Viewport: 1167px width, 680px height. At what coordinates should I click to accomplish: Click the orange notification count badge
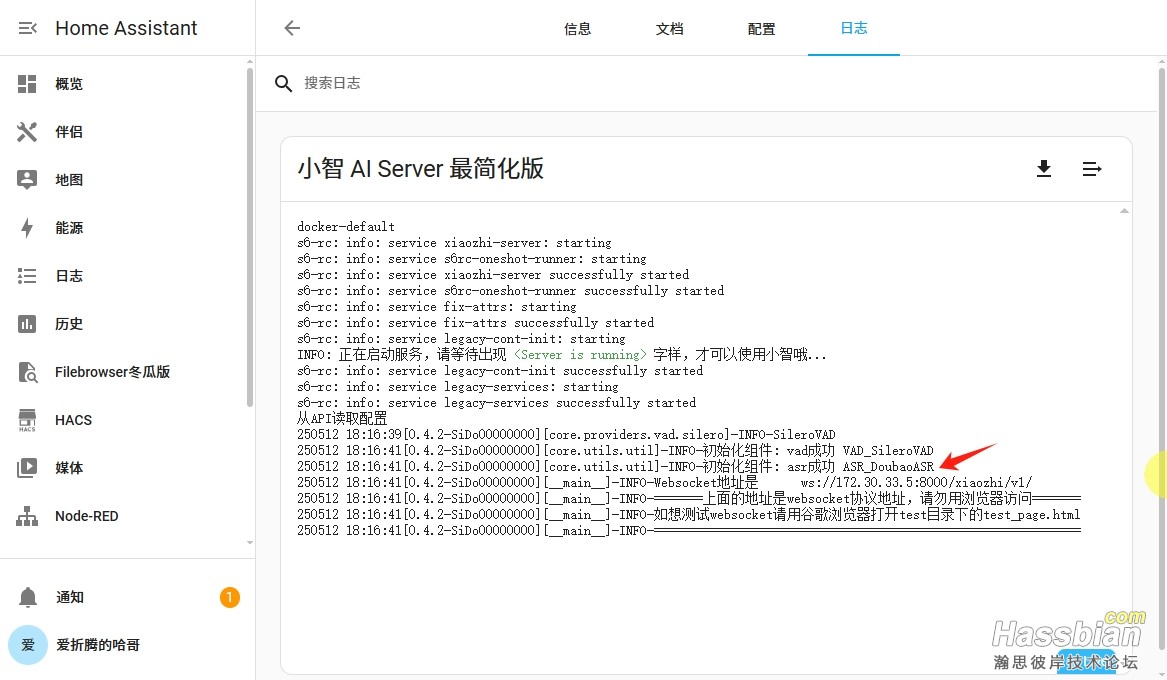coord(229,597)
